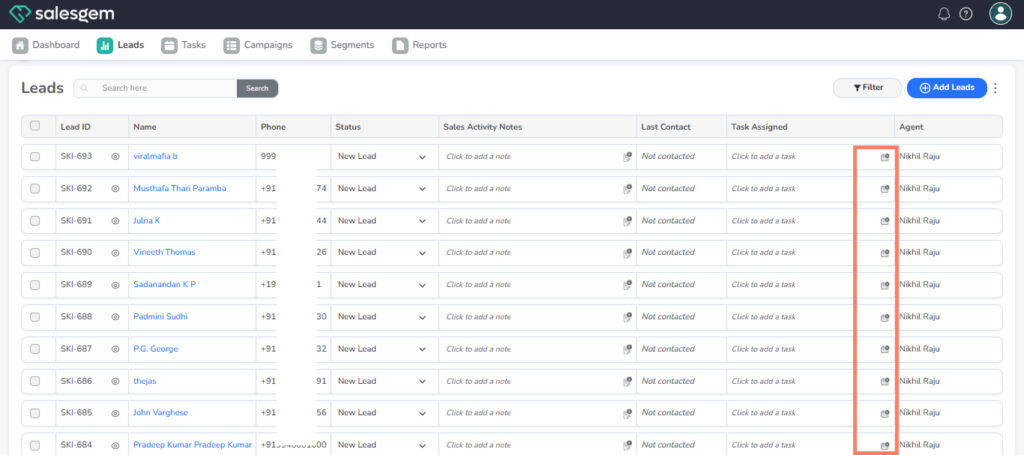Switch to the Campaigns tab
The image size is (1024, 455).
(258, 45)
